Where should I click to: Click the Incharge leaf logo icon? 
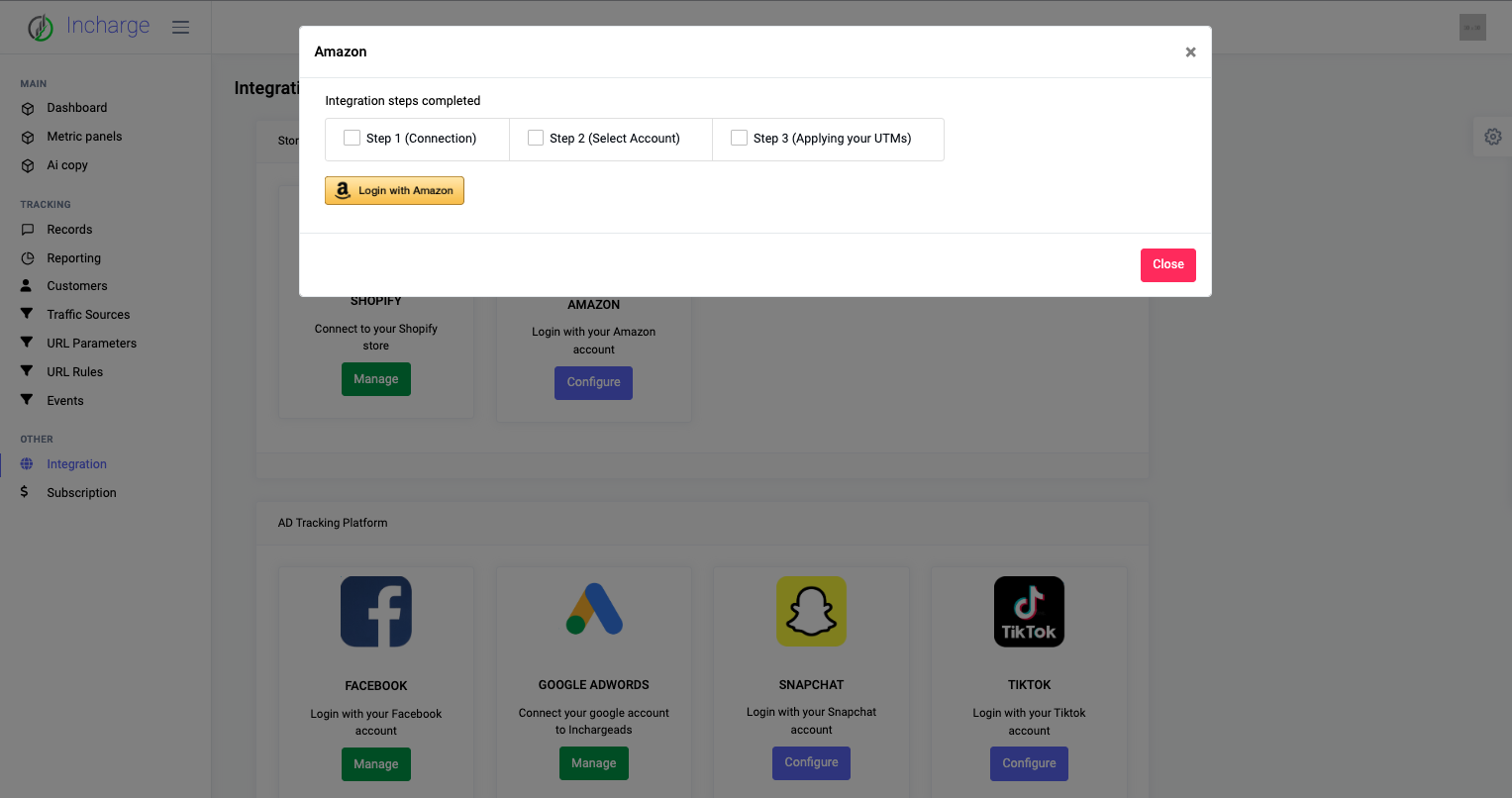(x=41, y=28)
